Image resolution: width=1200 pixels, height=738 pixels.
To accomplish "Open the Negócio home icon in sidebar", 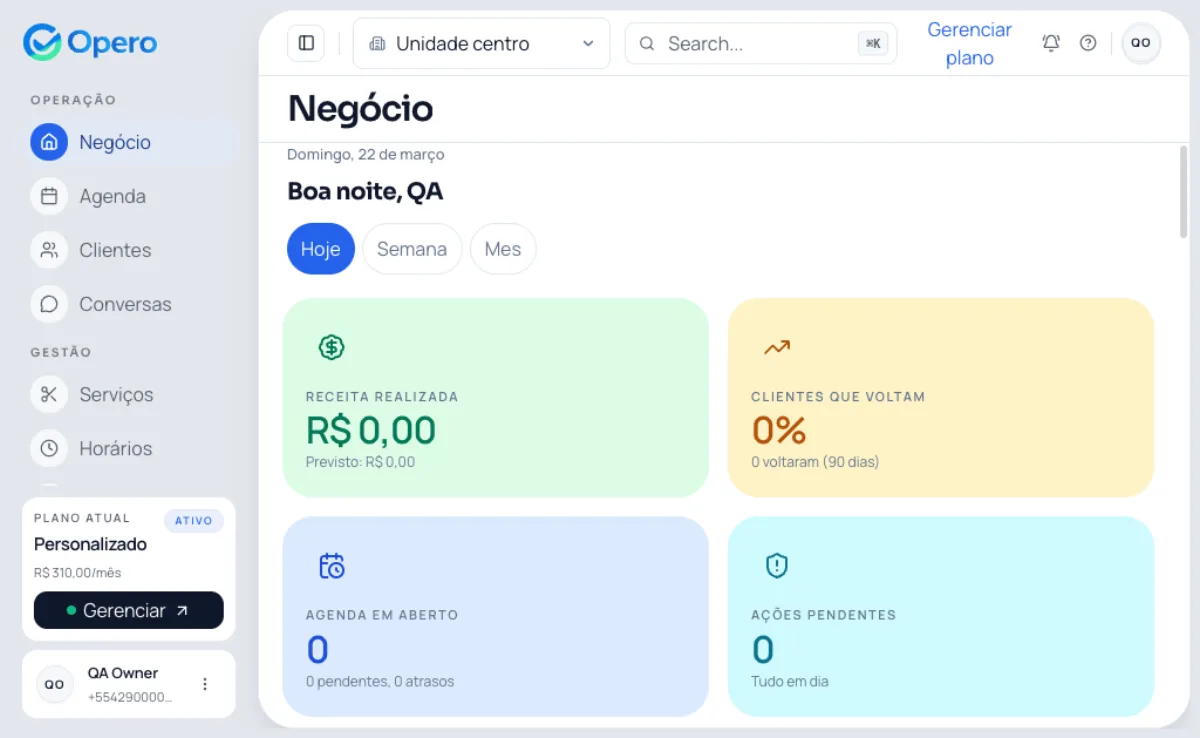I will click(x=48, y=142).
